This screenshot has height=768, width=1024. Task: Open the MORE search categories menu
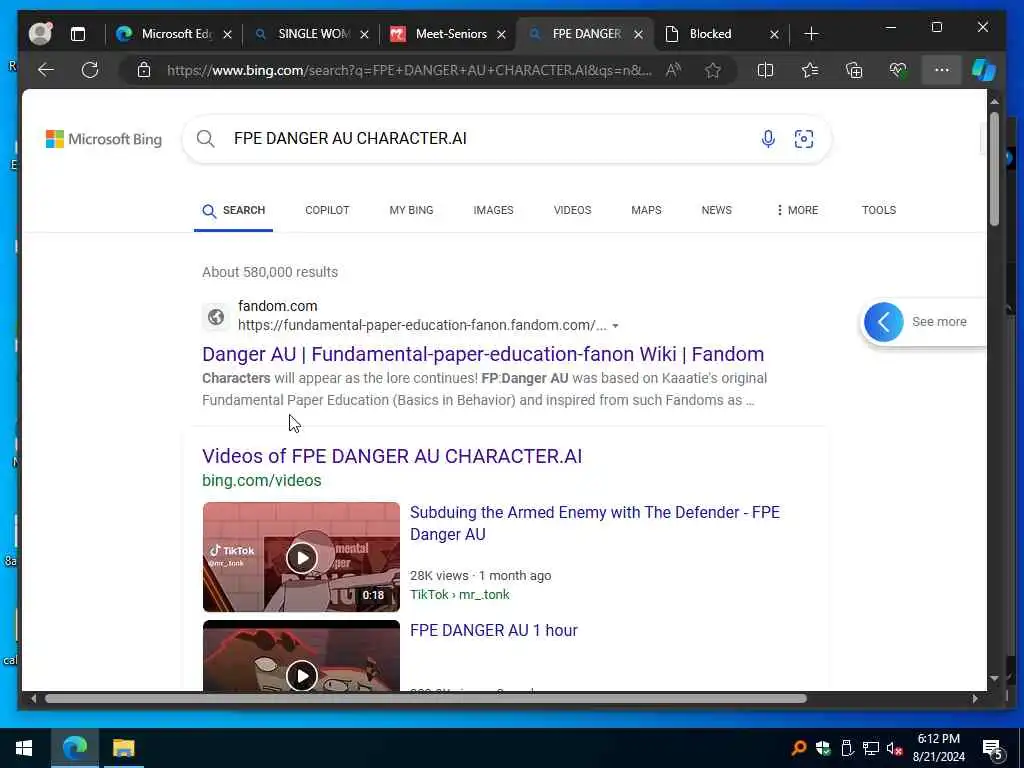click(x=797, y=210)
